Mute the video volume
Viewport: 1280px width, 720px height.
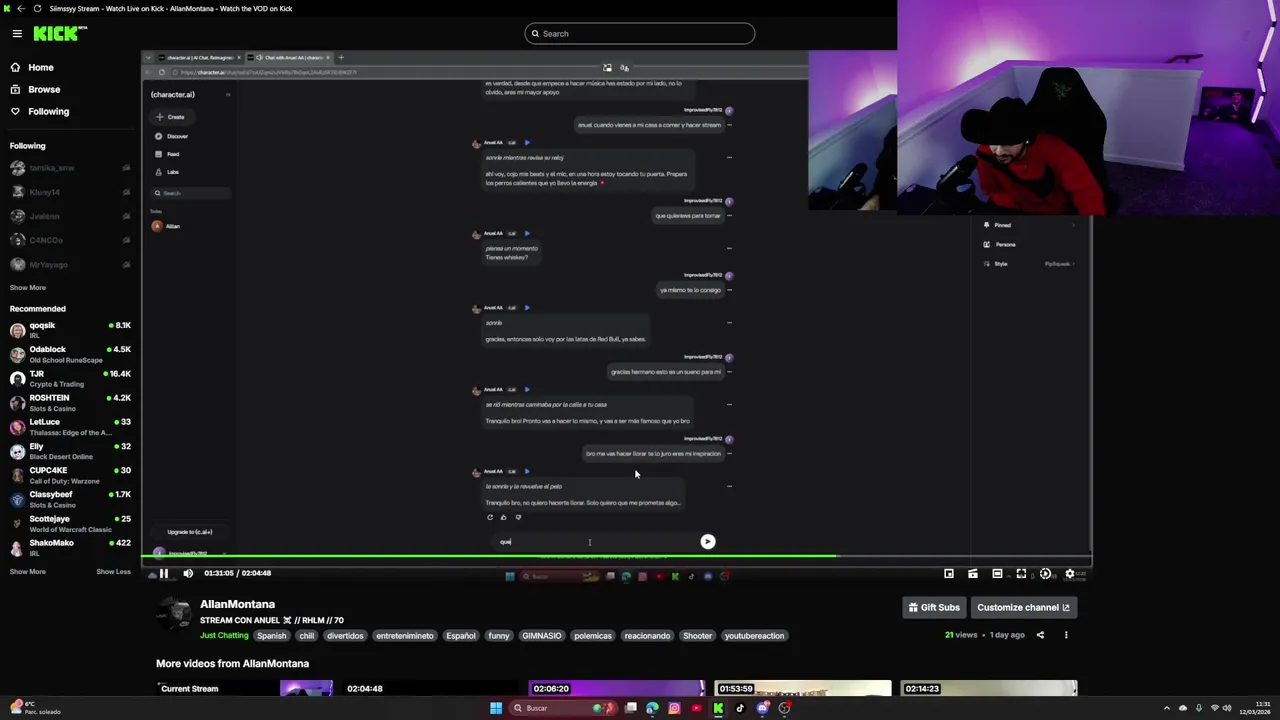[x=188, y=573]
